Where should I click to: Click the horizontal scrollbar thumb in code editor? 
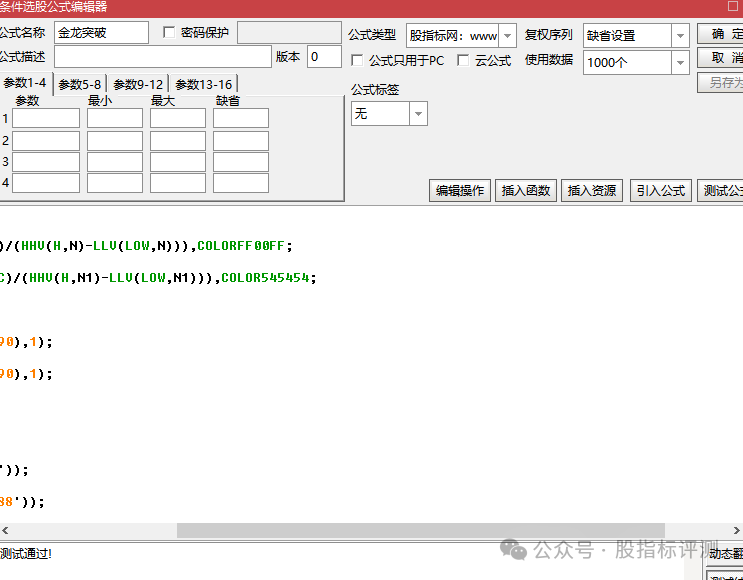(421, 530)
